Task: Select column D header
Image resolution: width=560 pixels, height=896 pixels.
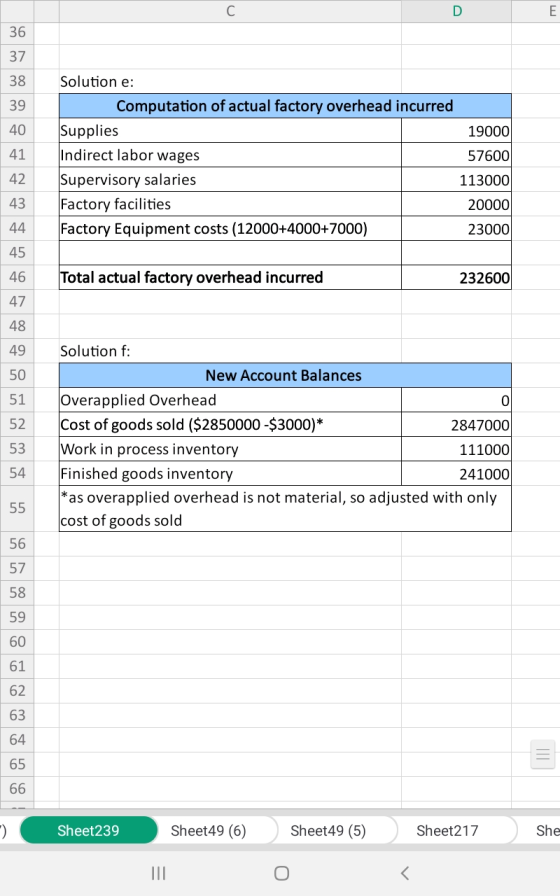Action: coord(457,11)
